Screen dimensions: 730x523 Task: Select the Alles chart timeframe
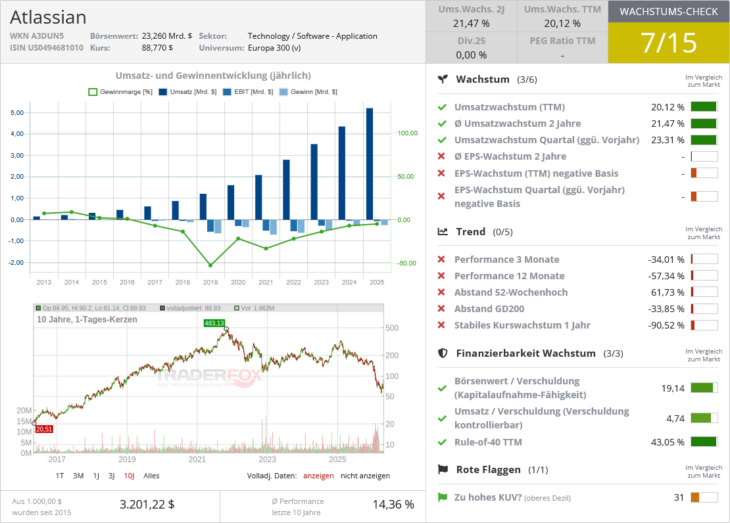151,475
